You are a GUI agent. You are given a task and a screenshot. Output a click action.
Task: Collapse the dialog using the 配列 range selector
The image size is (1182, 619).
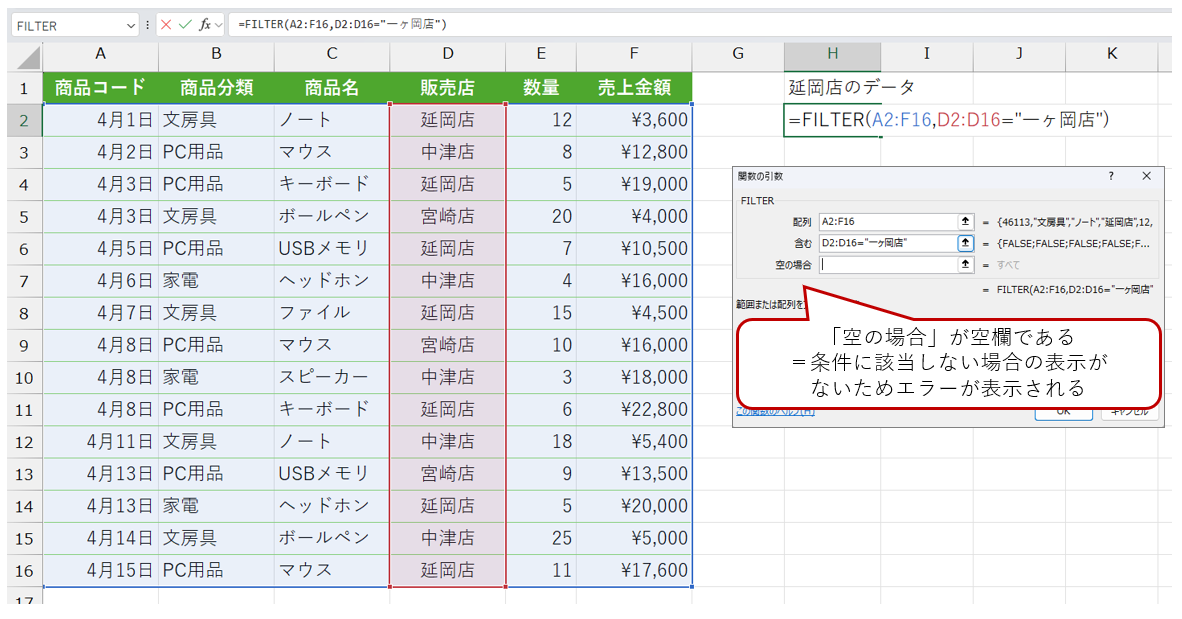(965, 222)
